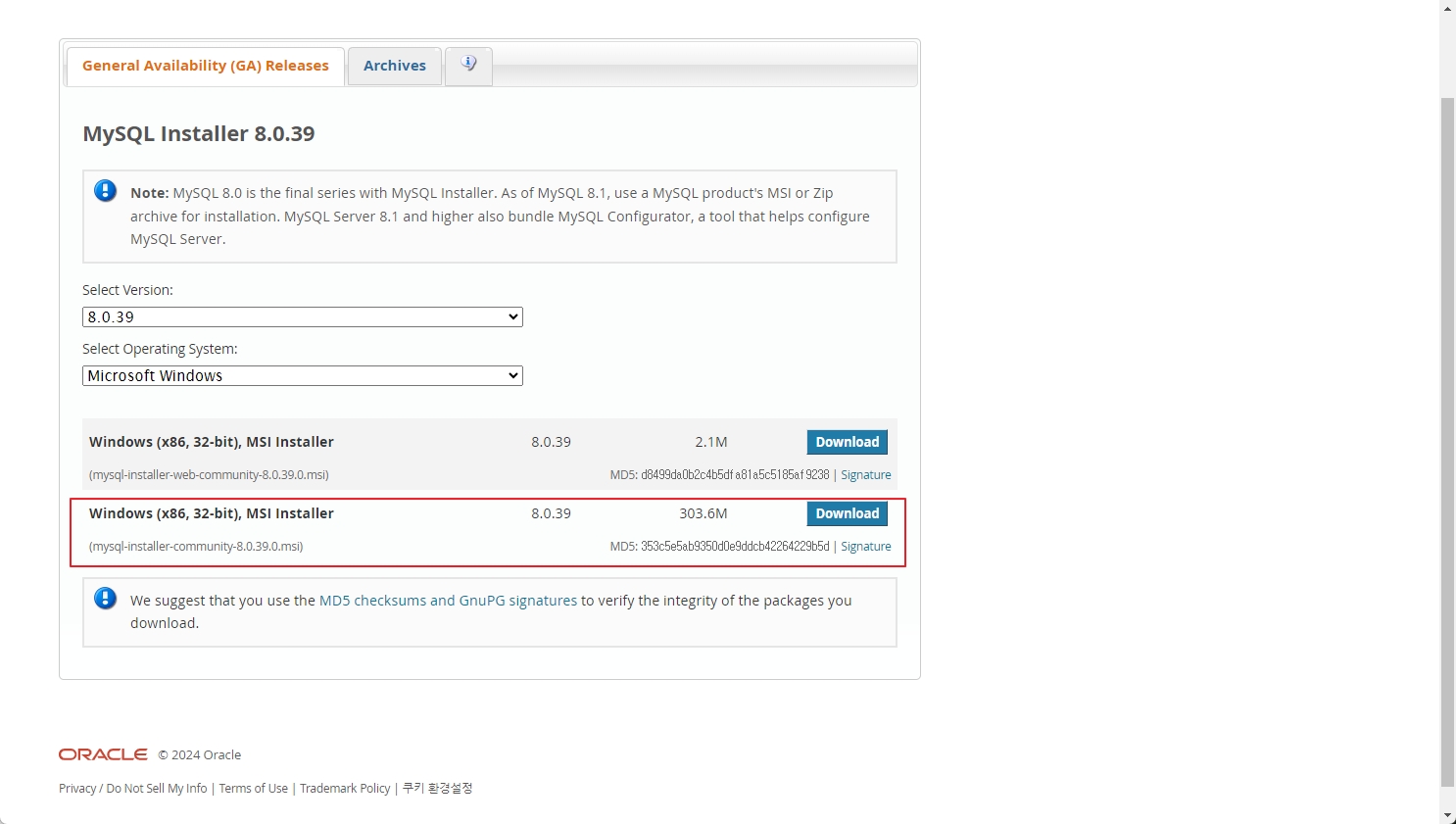This screenshot has height=824, width=1456.
Task: Open Privacy / Do Not Sell My Info
Action: (x=133, y=789)
